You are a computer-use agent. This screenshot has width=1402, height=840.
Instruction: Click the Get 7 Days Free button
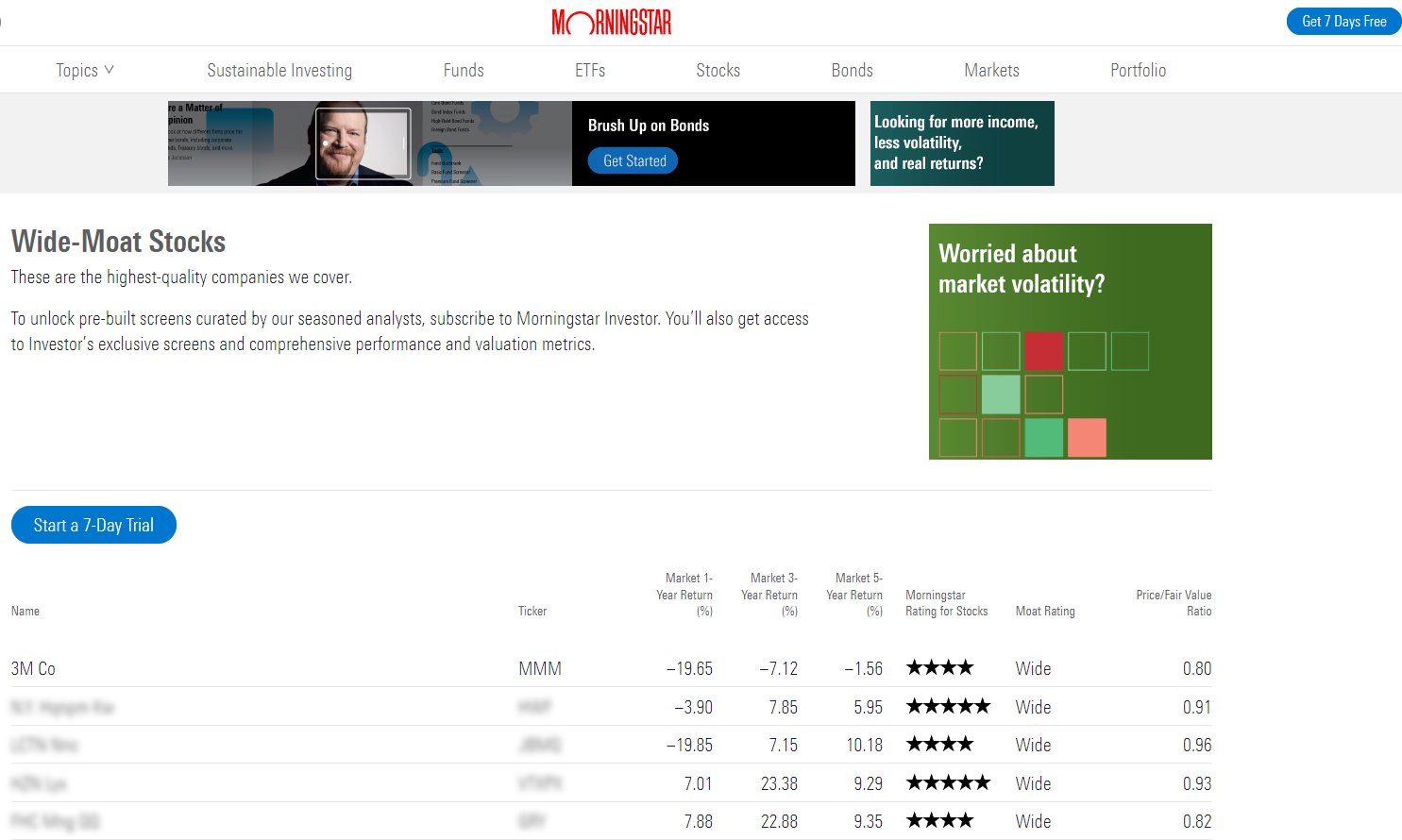click(1344, 22)
